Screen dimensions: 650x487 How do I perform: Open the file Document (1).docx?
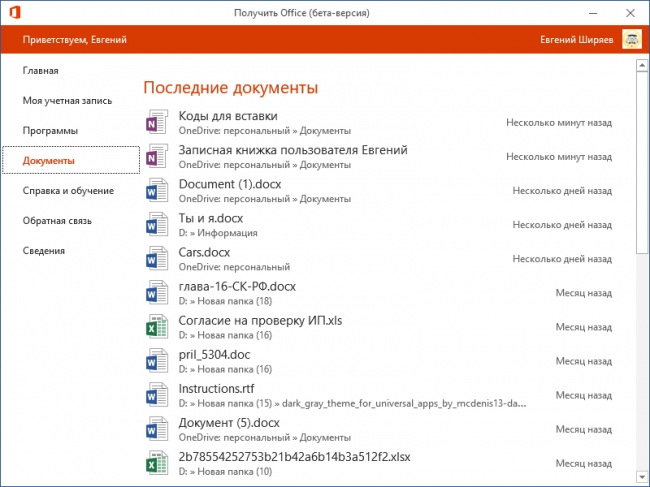230,184
